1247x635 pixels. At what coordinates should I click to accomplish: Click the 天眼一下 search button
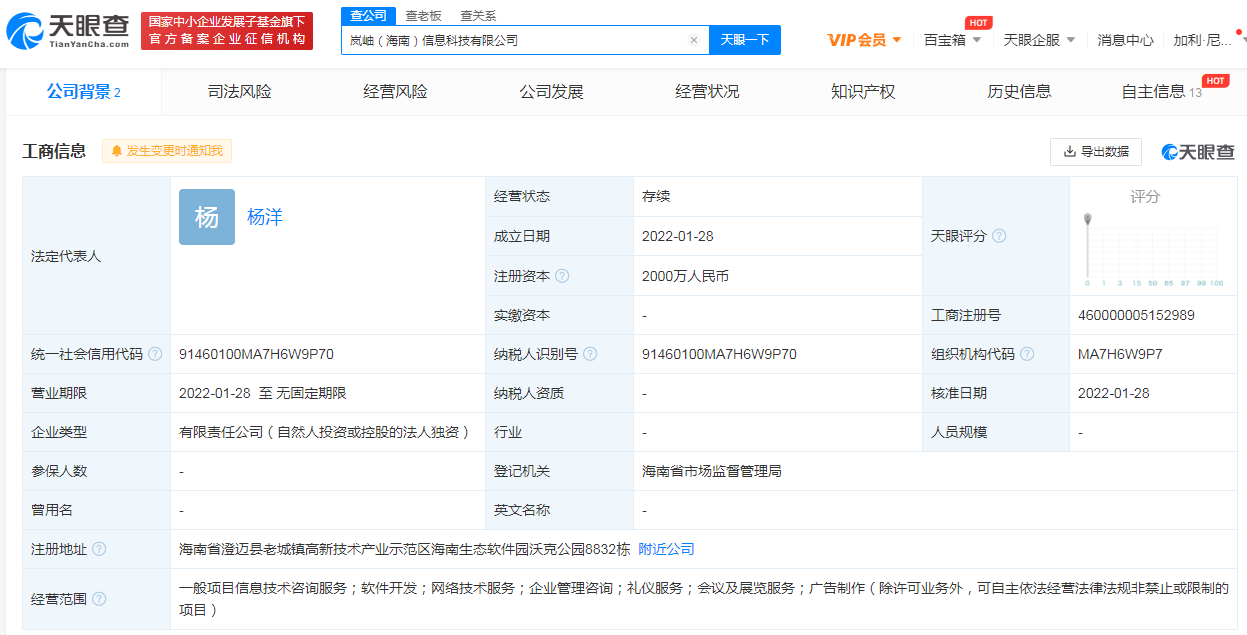click(x=745, y=40)
